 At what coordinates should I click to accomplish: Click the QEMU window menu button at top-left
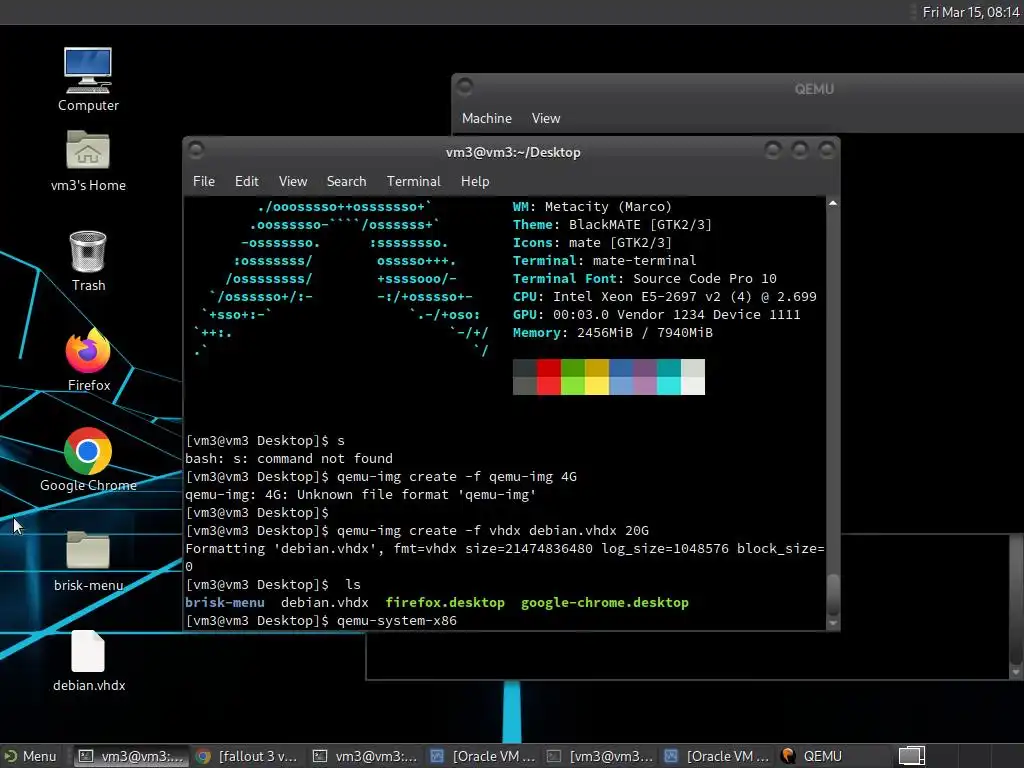tap(464, 86)
